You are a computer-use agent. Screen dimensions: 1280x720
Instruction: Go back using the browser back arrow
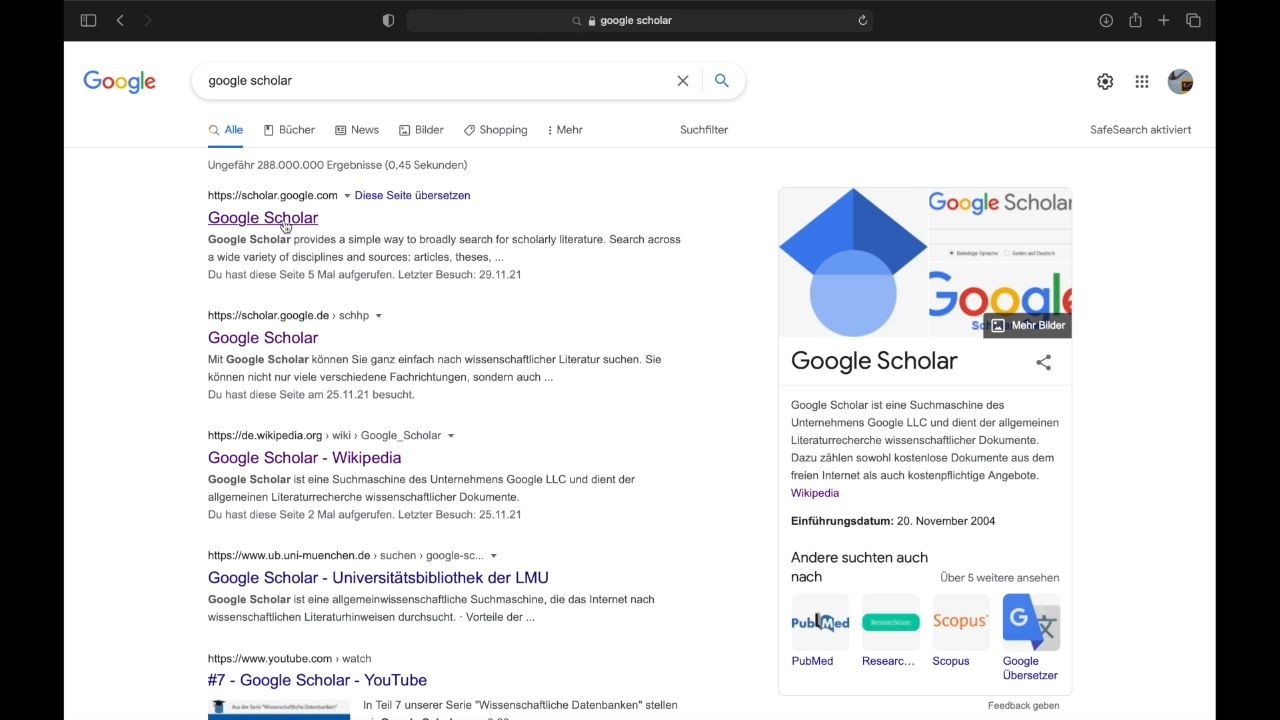click(120, 20)
